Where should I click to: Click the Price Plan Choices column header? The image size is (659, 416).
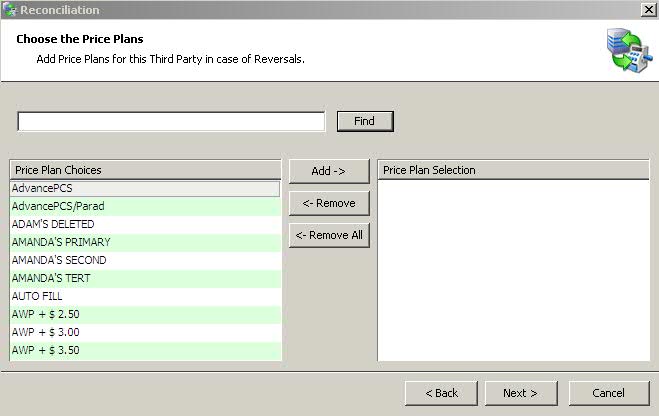click(x=145, y=170)
